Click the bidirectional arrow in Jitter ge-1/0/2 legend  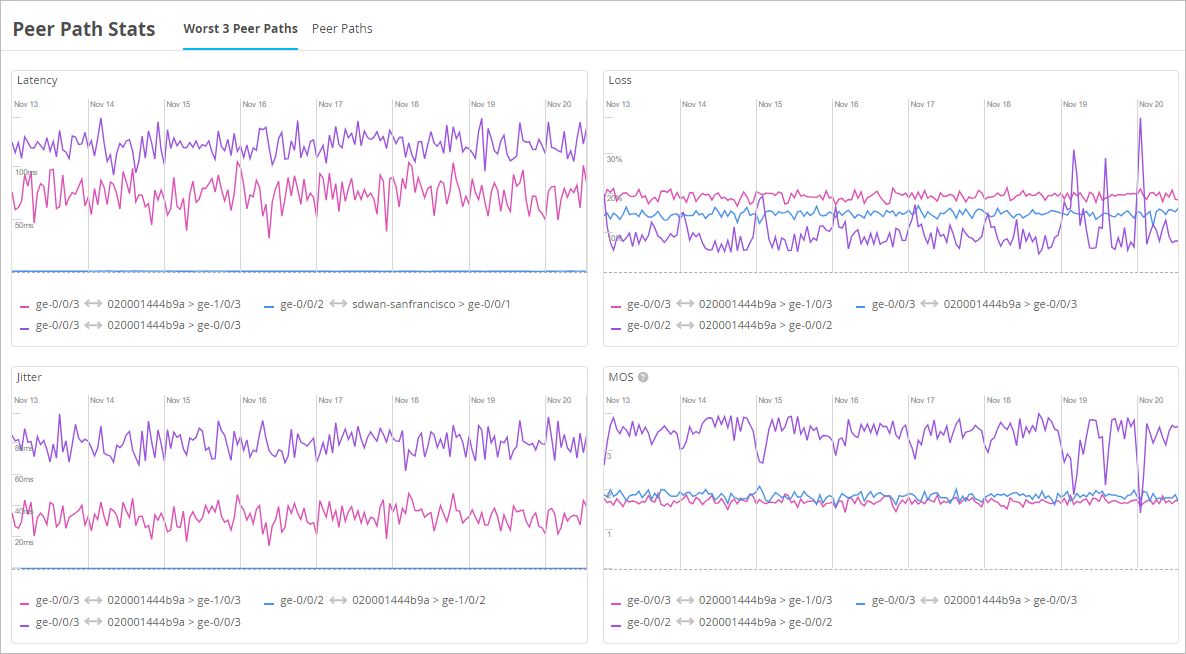click(x=338, y=601)
